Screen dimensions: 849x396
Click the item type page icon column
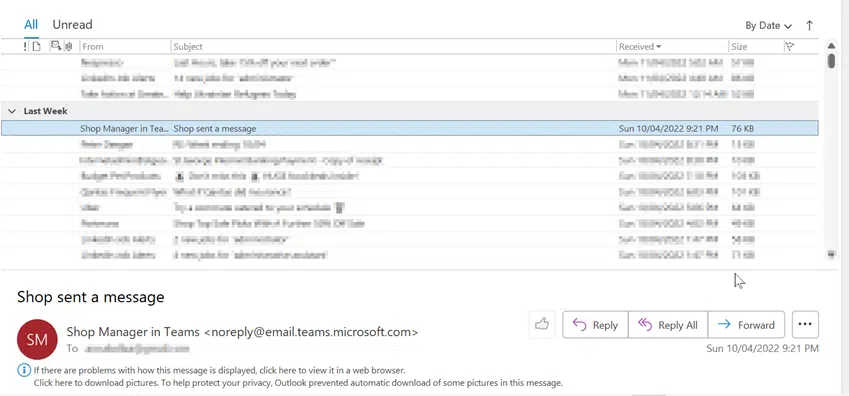click(x=36, y=47)
